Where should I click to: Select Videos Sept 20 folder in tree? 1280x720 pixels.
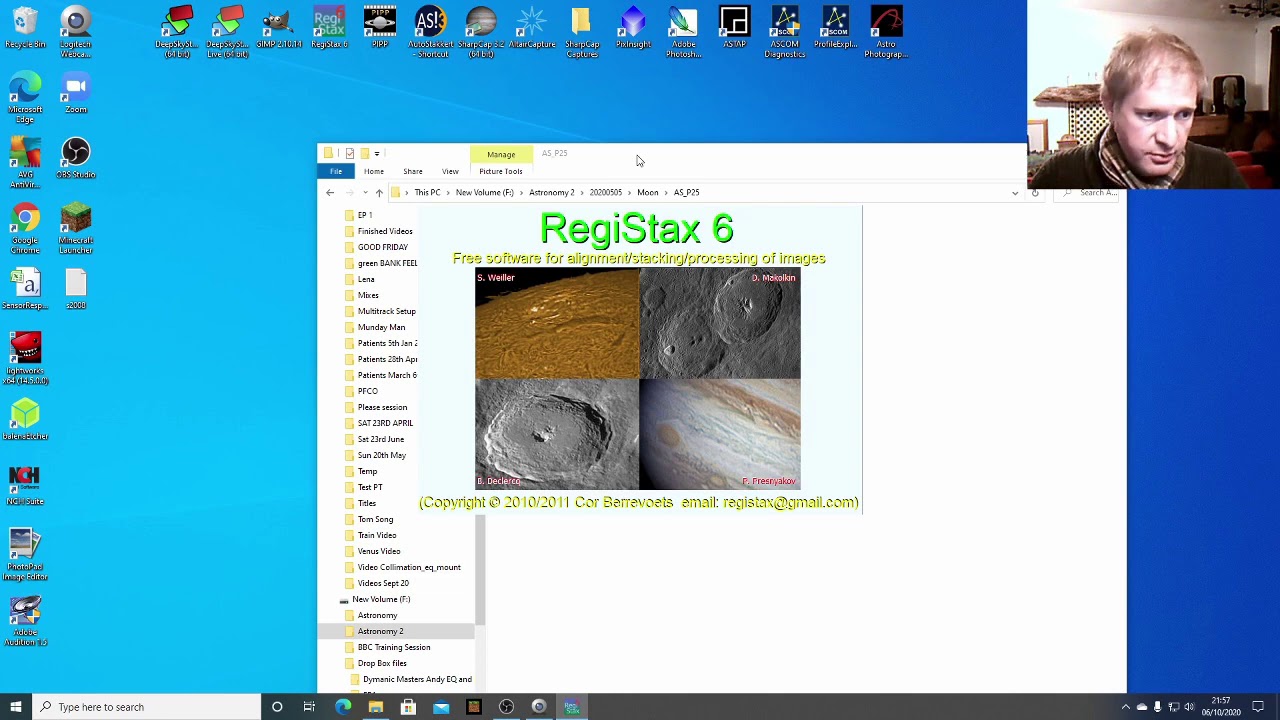(383, 583)
